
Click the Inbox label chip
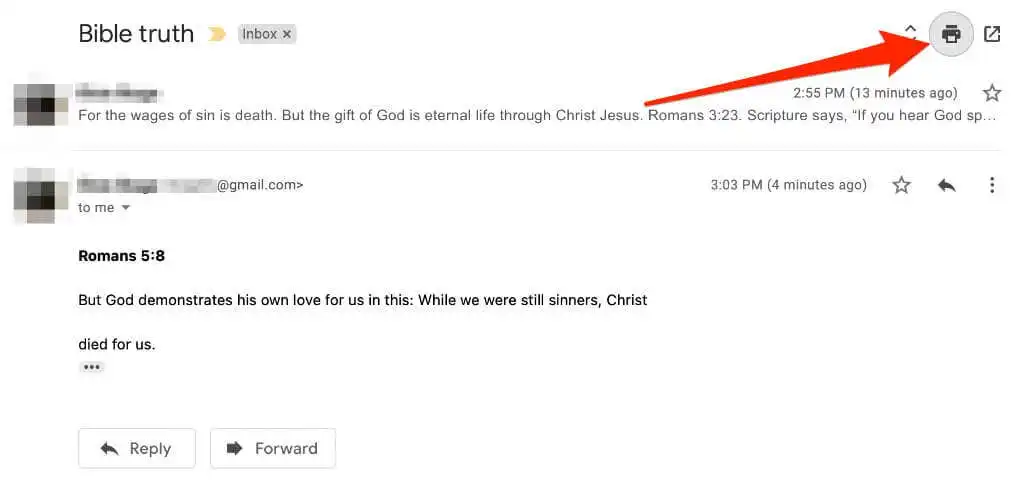259,35
